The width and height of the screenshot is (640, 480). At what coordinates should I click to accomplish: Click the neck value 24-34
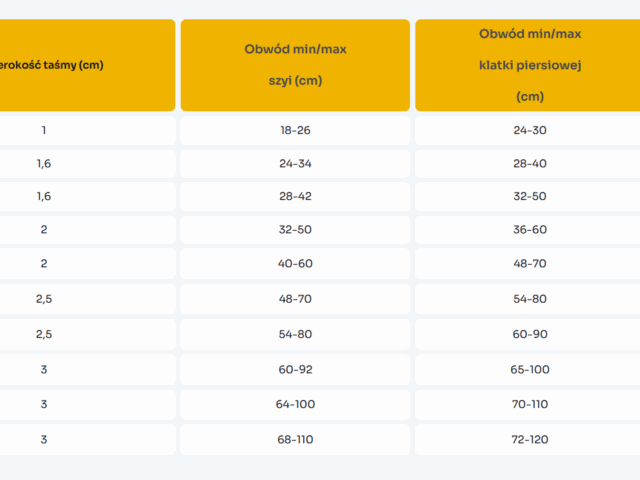click(x=295, y=163)
